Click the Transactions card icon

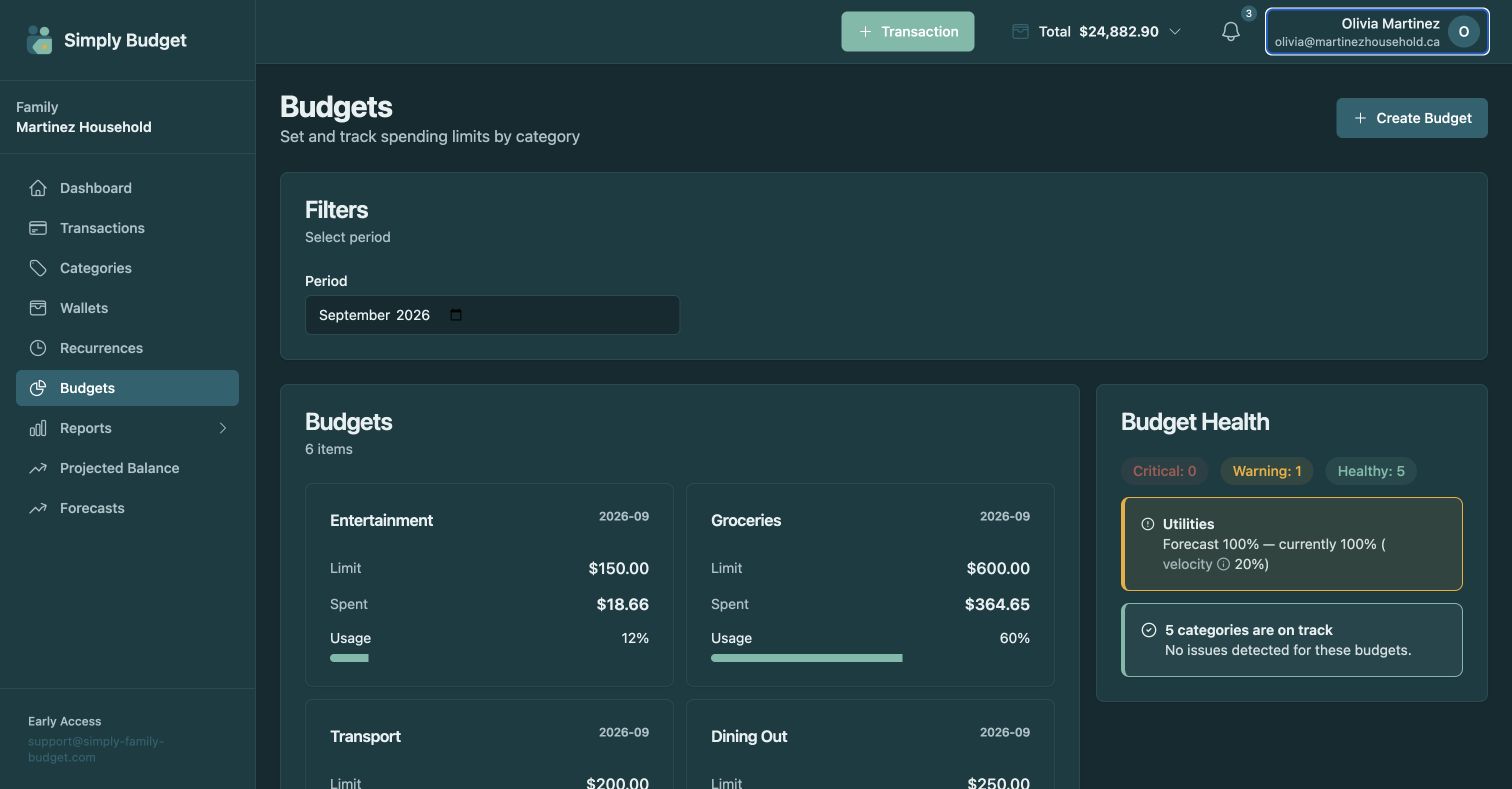pos(38,228)
